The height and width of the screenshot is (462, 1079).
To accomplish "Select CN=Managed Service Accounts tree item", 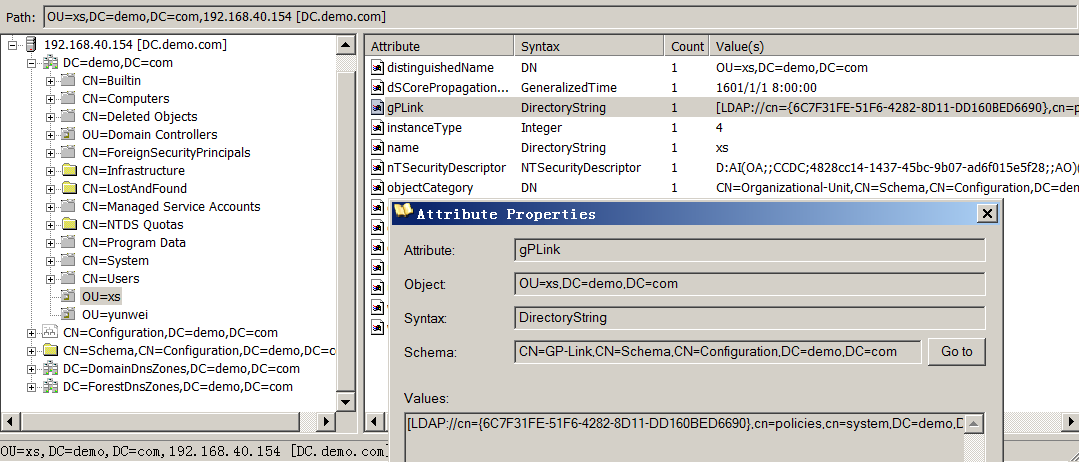I will (x=171, y=207).
